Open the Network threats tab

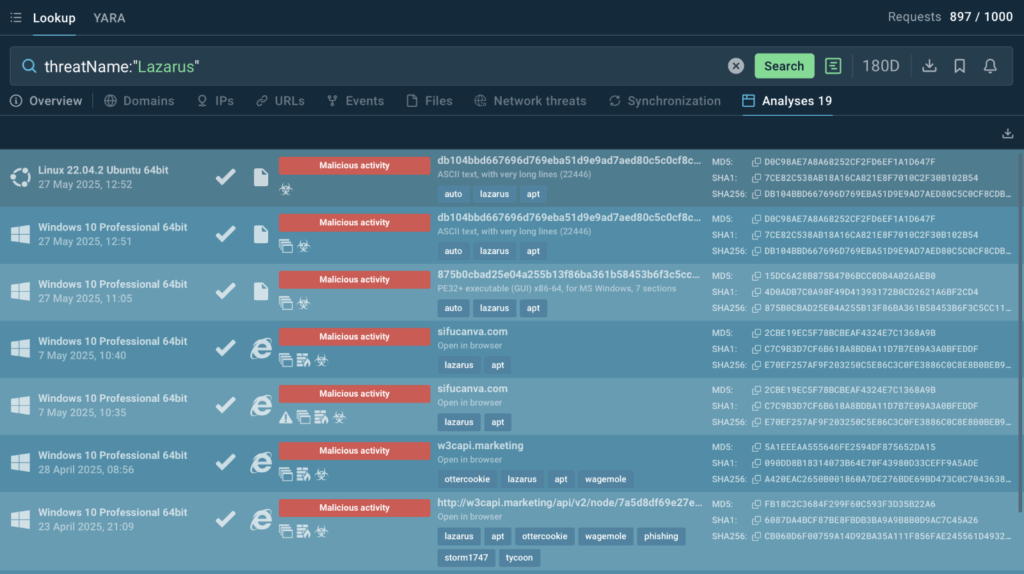[530, 101]
